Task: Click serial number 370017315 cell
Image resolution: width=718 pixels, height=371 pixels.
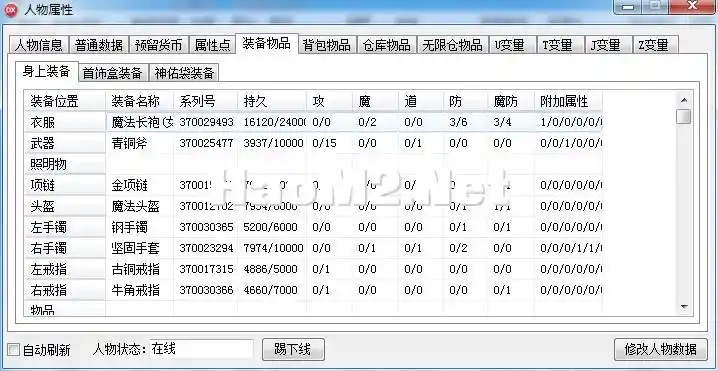Action: (206, 269)
